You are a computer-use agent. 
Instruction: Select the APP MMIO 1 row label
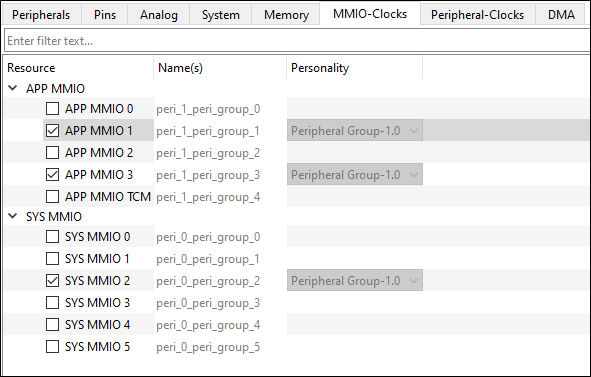(x=99, y=130)
